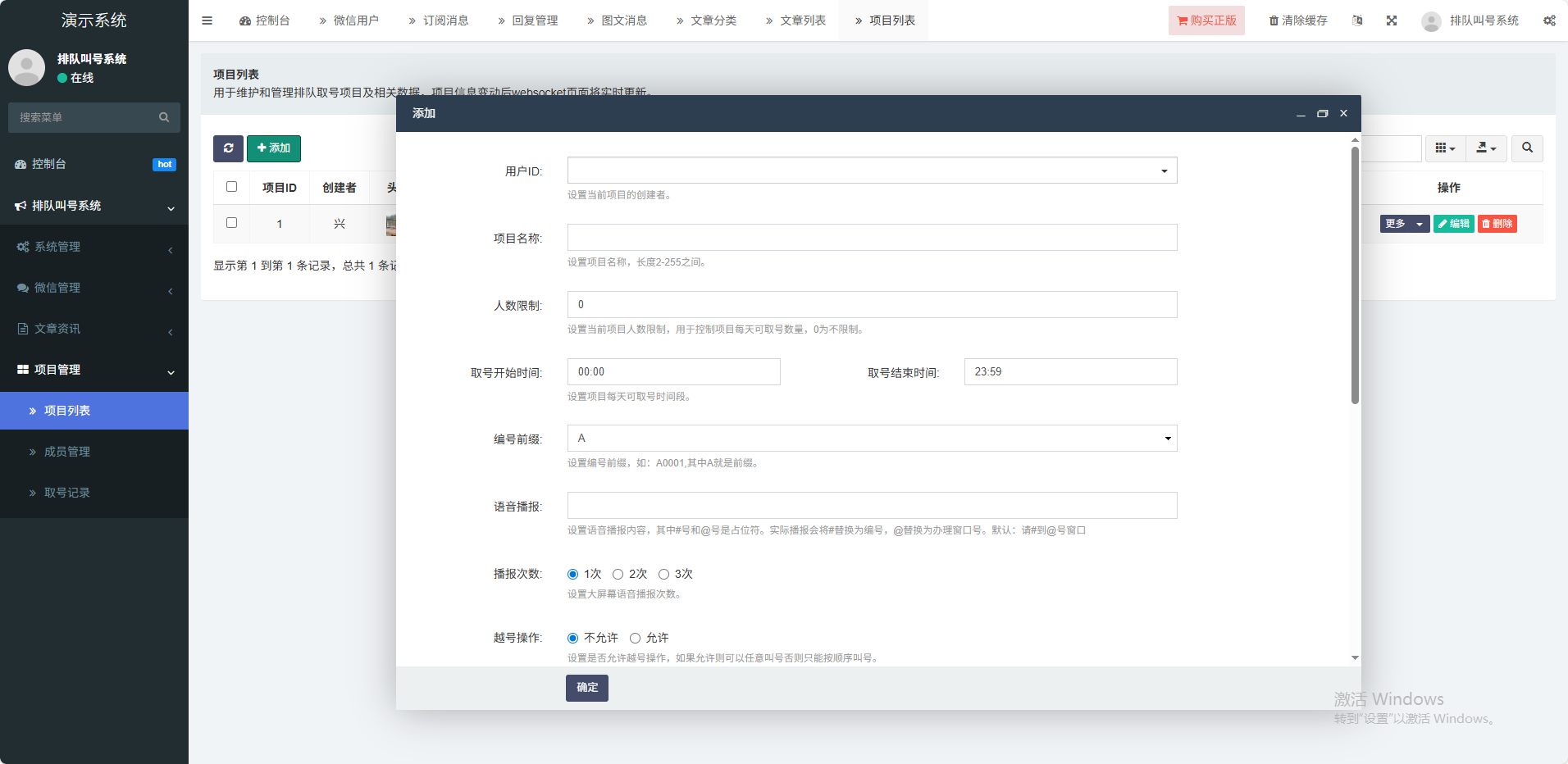This screenshot has height=764, width=1568.
Task: Open the 编号前缀 prefix dropdown
Action: pos(872,439)
